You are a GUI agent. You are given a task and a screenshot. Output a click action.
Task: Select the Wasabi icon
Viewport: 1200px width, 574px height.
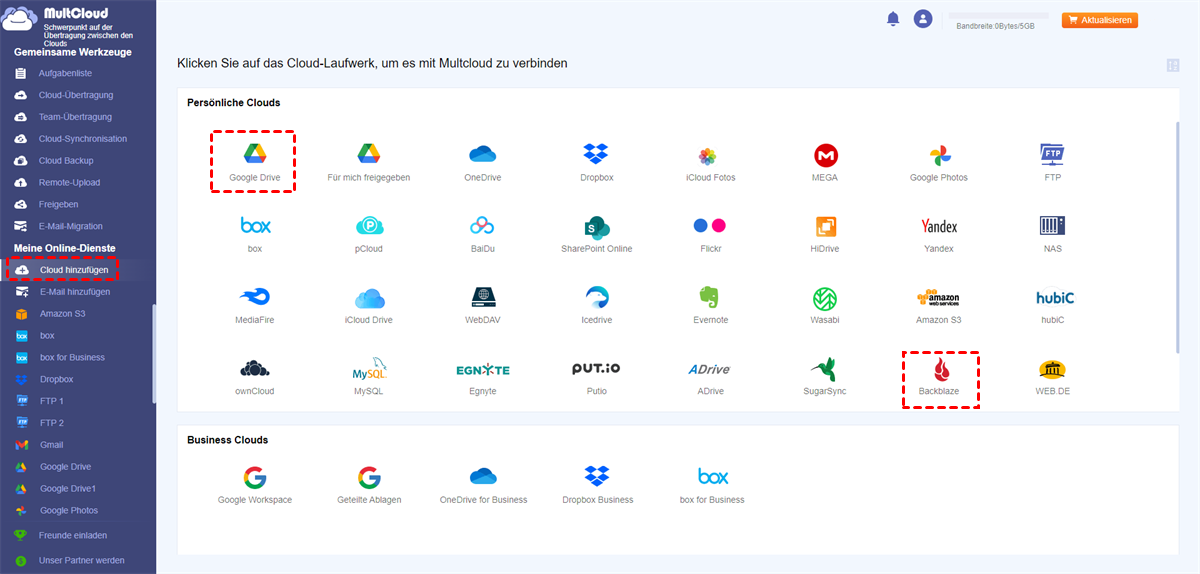tap(825, 298)
